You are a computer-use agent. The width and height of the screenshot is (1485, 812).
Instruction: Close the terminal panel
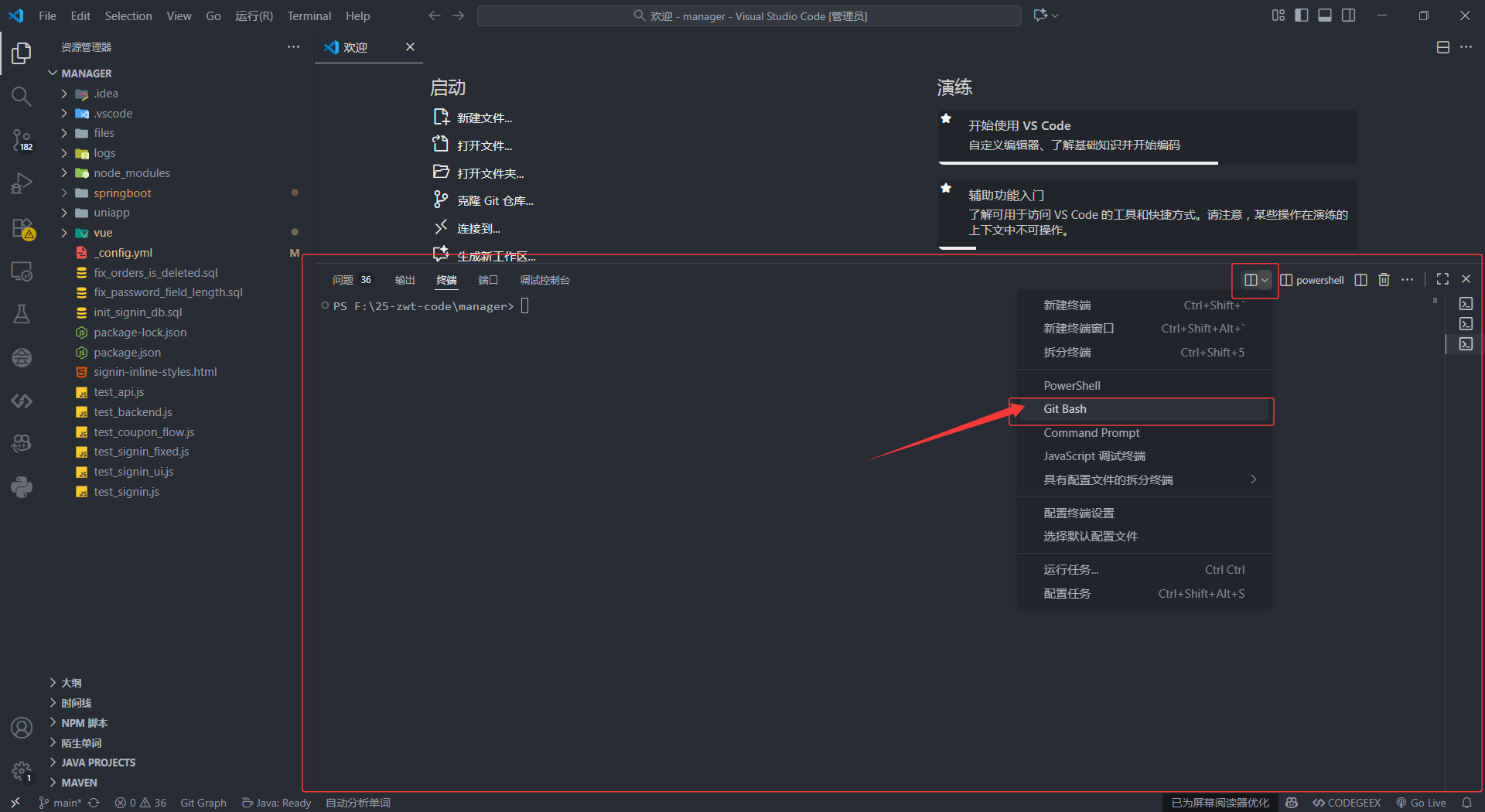[x=1466, y=279]
